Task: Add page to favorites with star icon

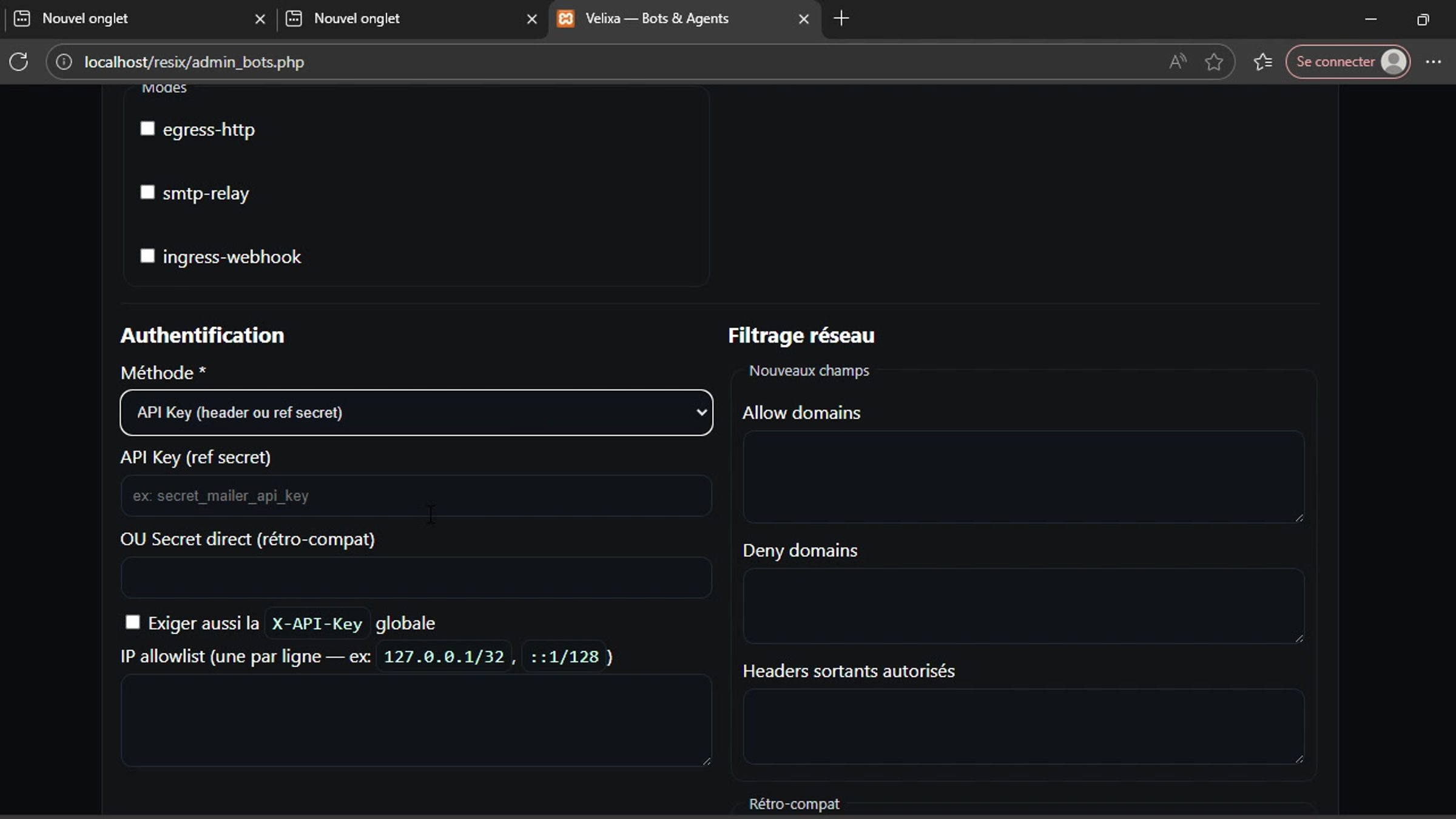Action: pos(1214,62)
